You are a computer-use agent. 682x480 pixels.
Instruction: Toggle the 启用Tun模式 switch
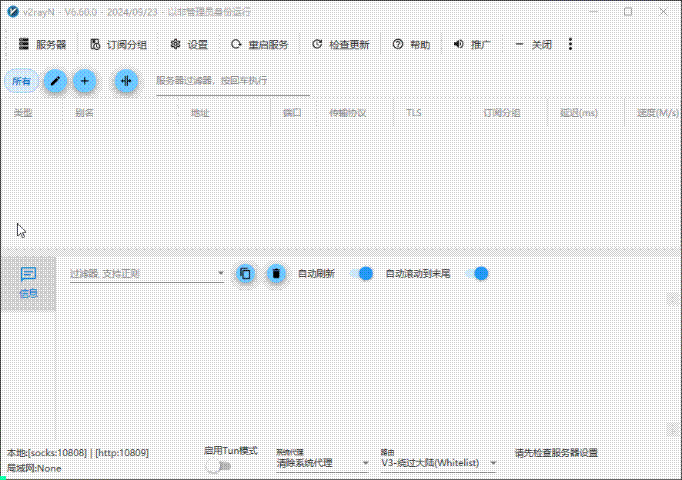(218, 466)
